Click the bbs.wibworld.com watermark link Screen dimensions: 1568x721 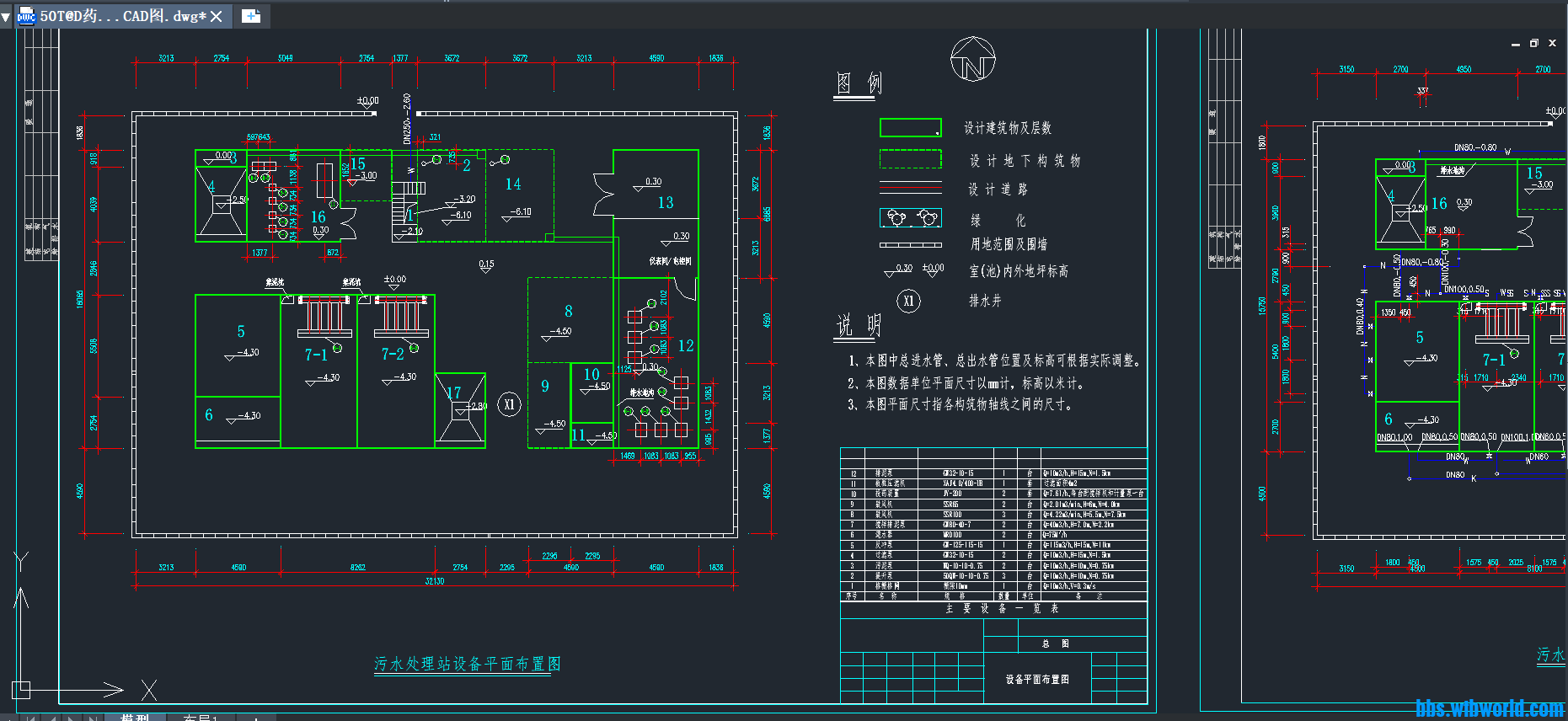[1490, 708]
